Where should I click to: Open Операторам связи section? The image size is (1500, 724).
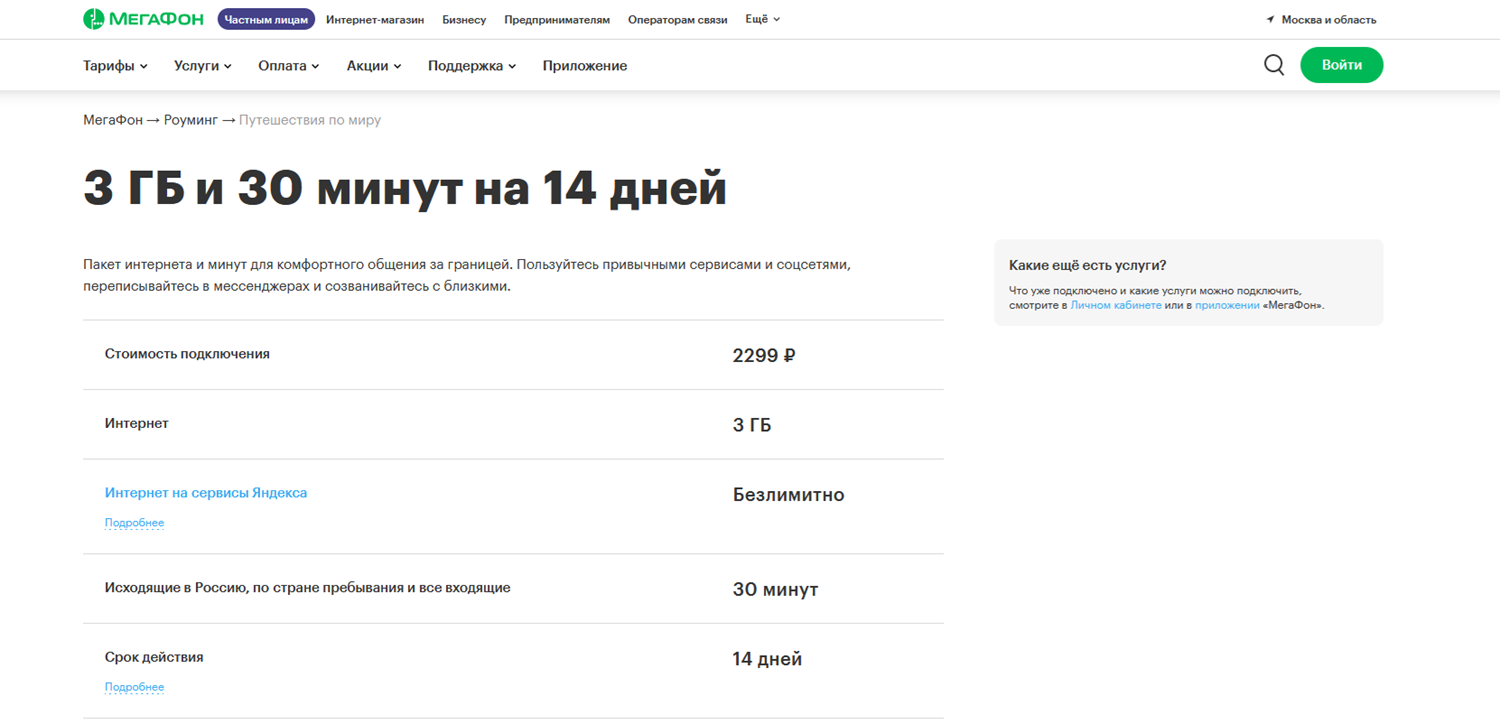[678, 20]
